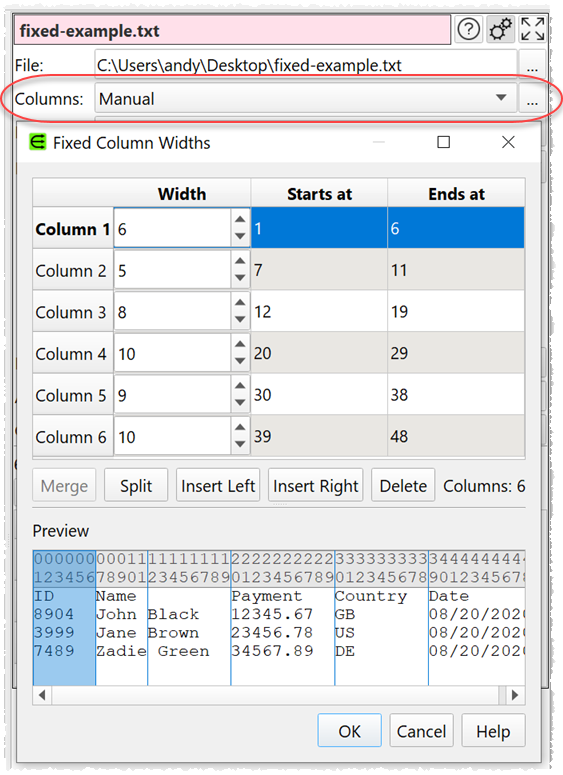The height and width of the screenshot is (775, 563).
Task: Click the fixed-example.txt title field
Action: (233, 30)
